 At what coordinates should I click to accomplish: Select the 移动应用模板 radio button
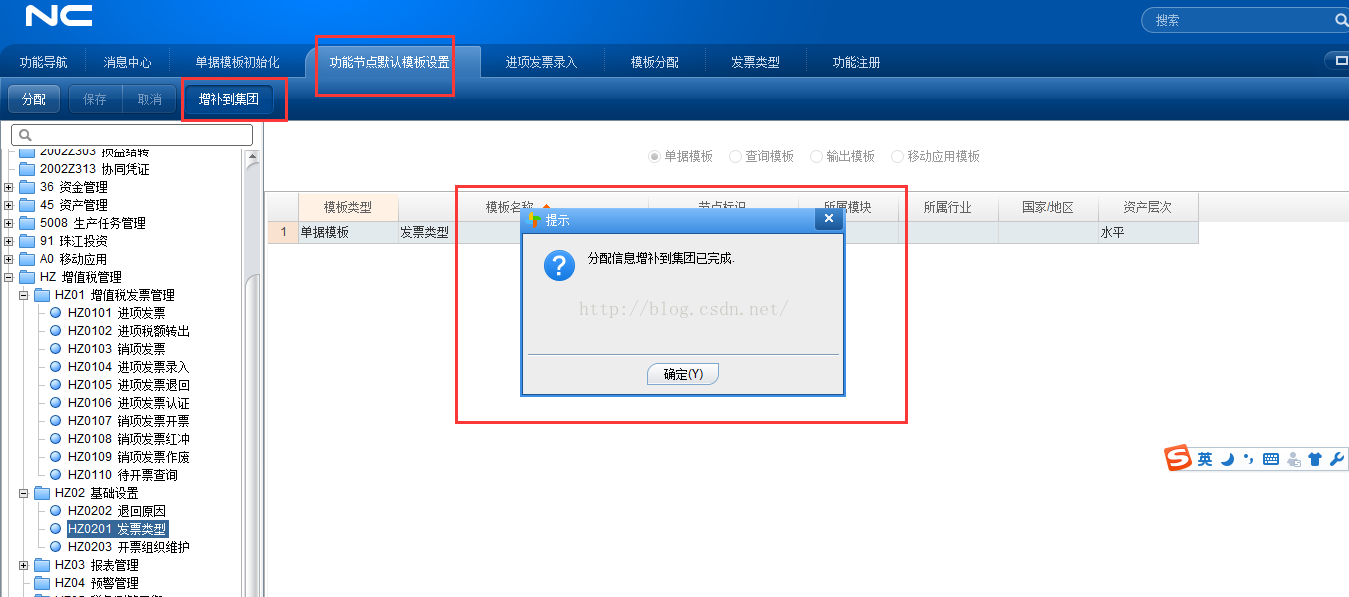(897, 156)
